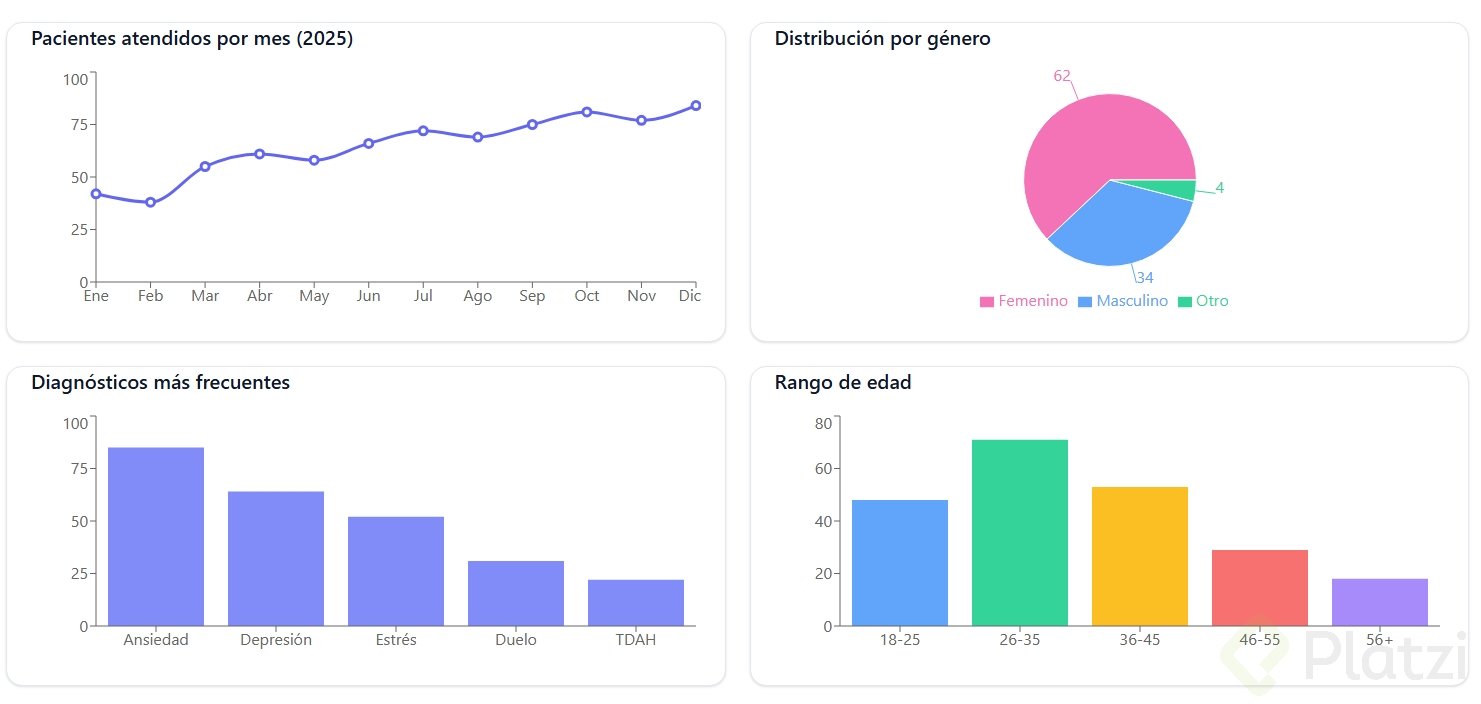The height and width of the screenshot is (704, 1481).
Task: Click the yellow 36-45 age bar
Action: click(x=1140, y=556)
